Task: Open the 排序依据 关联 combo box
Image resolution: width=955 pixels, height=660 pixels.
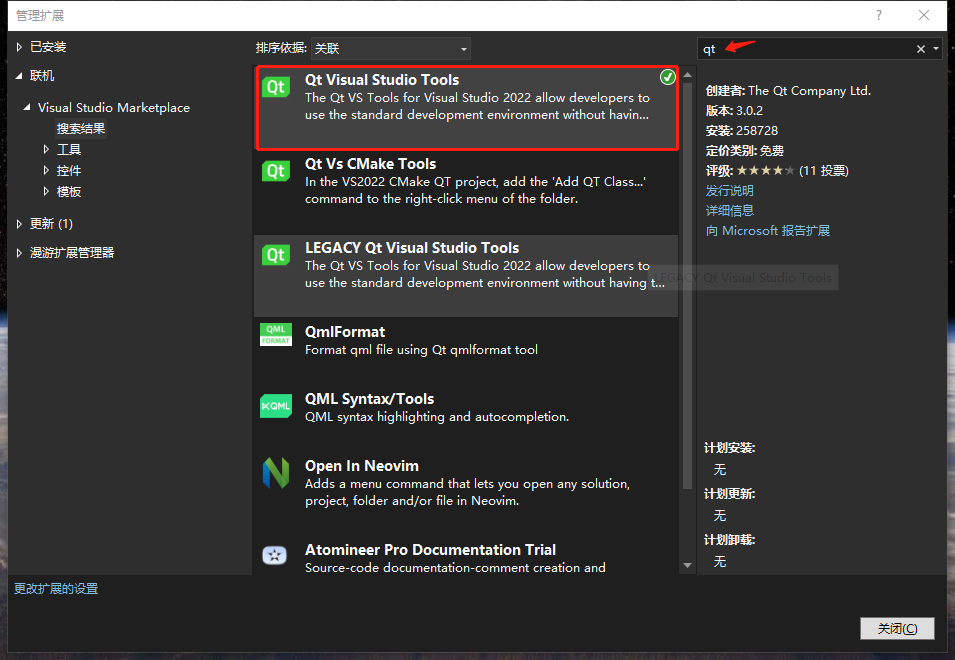Action: point(390,49)
